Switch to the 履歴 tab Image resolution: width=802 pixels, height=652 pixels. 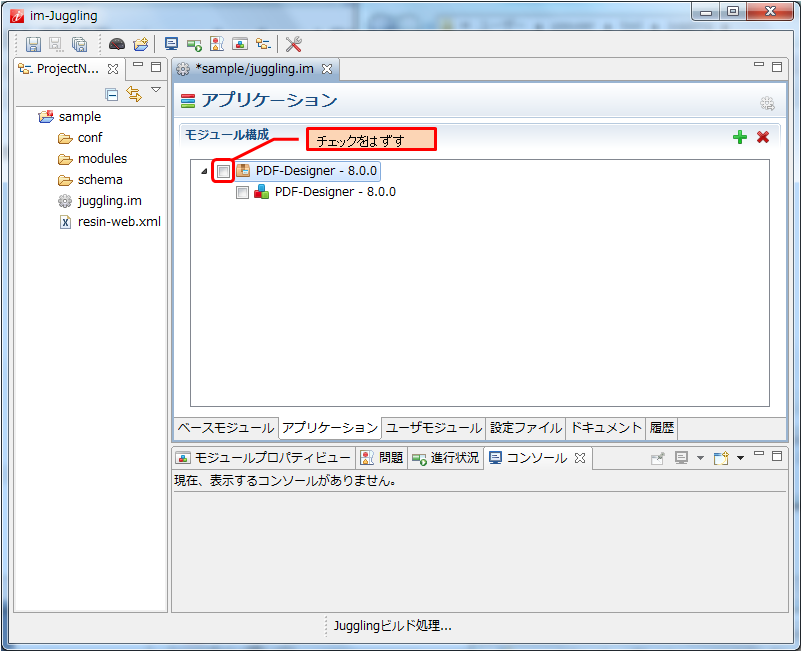point(662,428)
